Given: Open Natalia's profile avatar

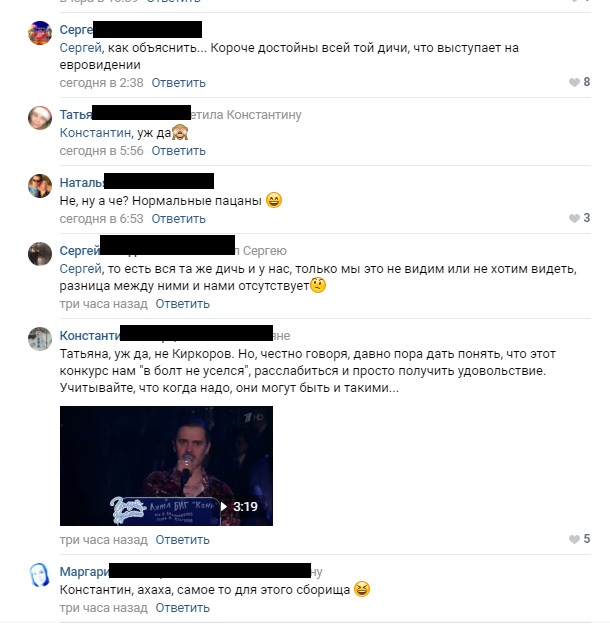Looking at the screenshot, I should click(40, 186).
